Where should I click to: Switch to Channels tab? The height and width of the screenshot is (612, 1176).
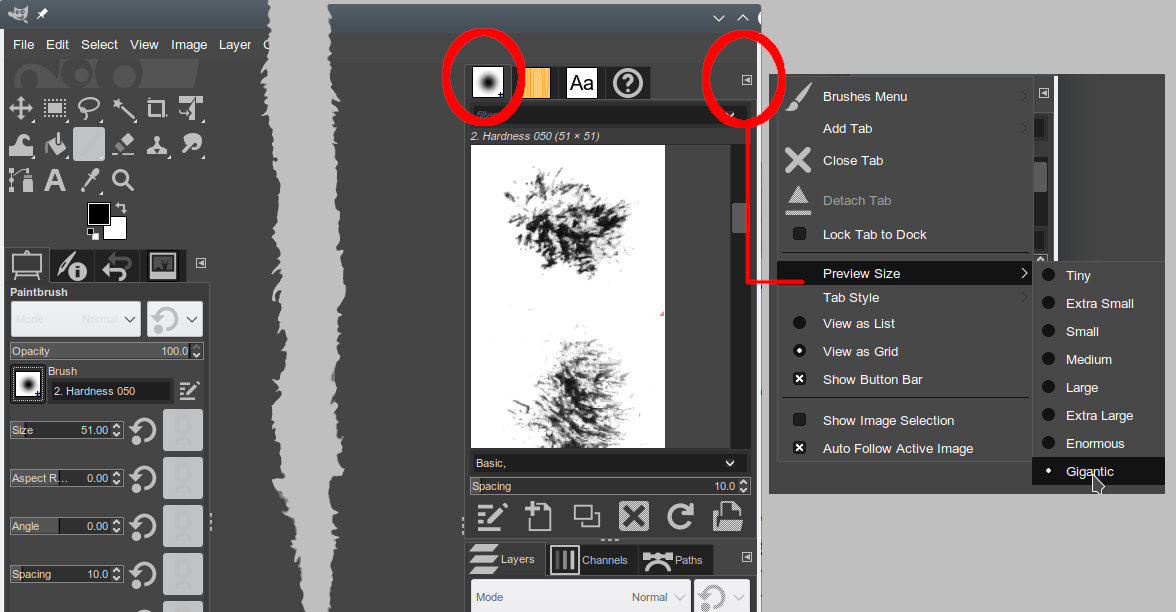tap(592, 560)
